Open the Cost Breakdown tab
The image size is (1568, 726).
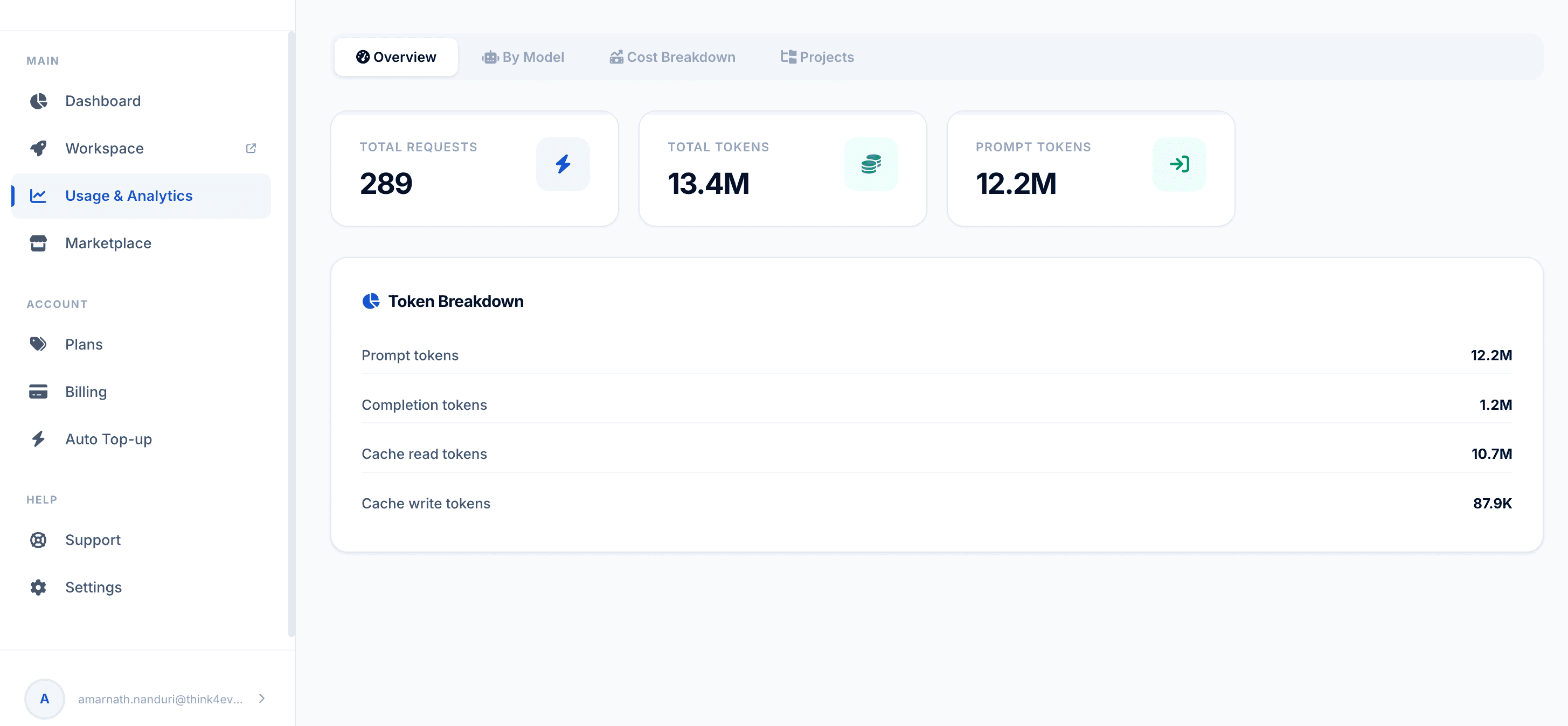click(x=672, y=57)
